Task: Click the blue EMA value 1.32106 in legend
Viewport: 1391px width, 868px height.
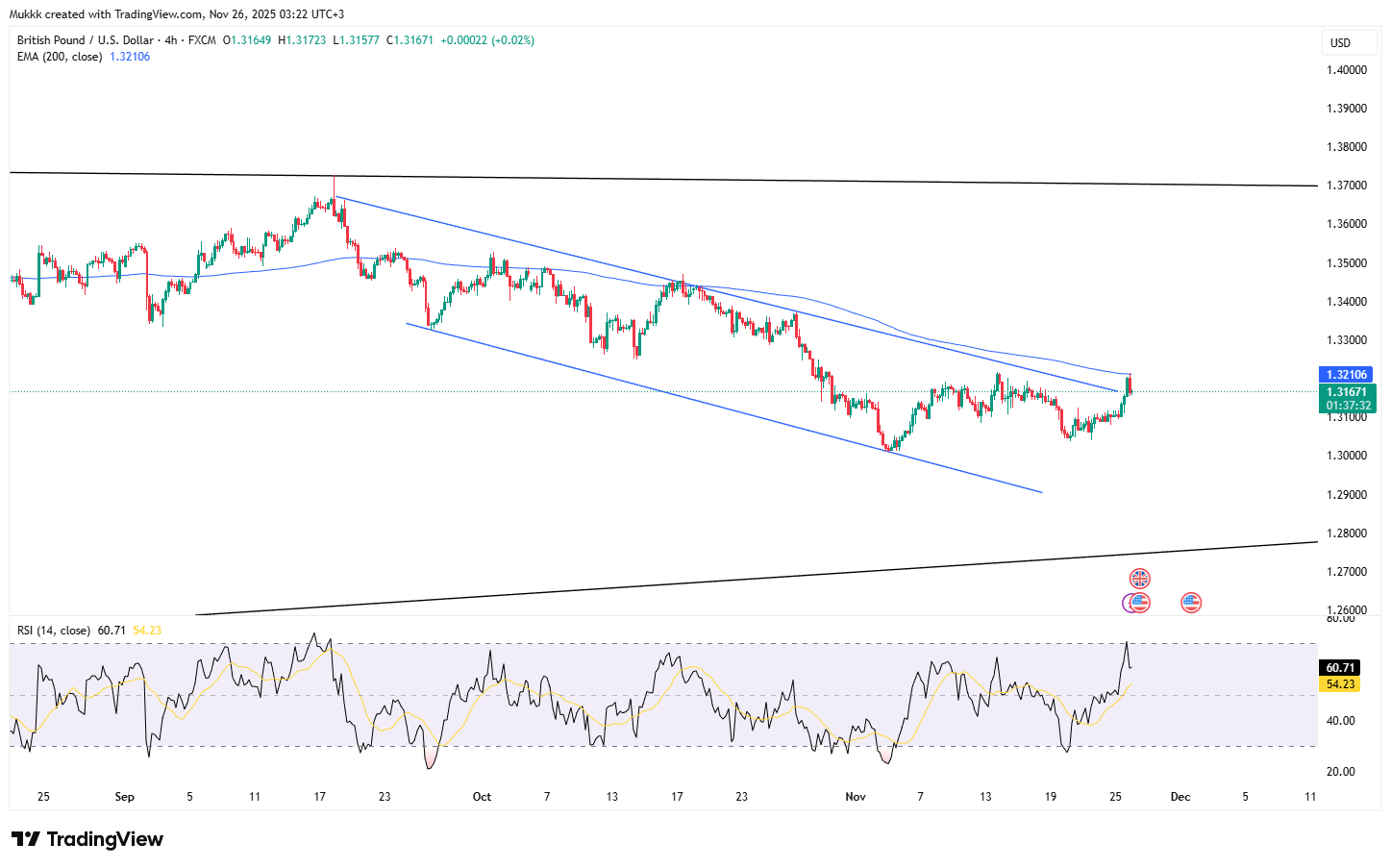Action: click(130, 57)
